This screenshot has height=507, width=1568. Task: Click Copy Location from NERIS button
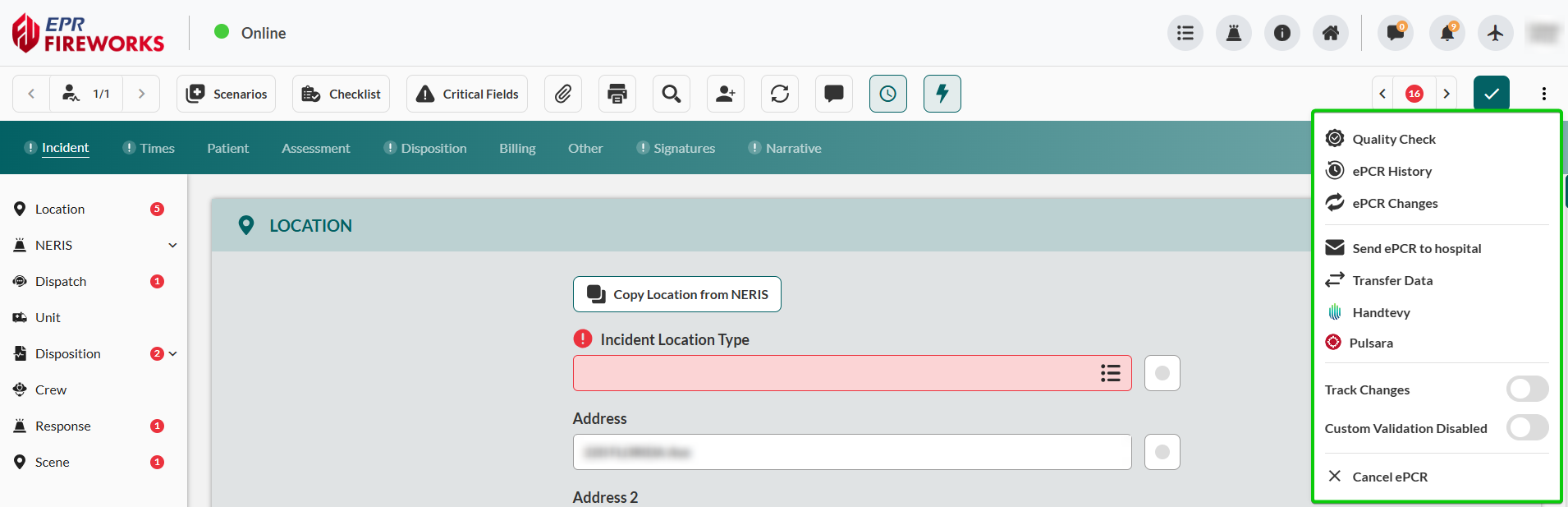pyautogui.click(x=677, y=294)
